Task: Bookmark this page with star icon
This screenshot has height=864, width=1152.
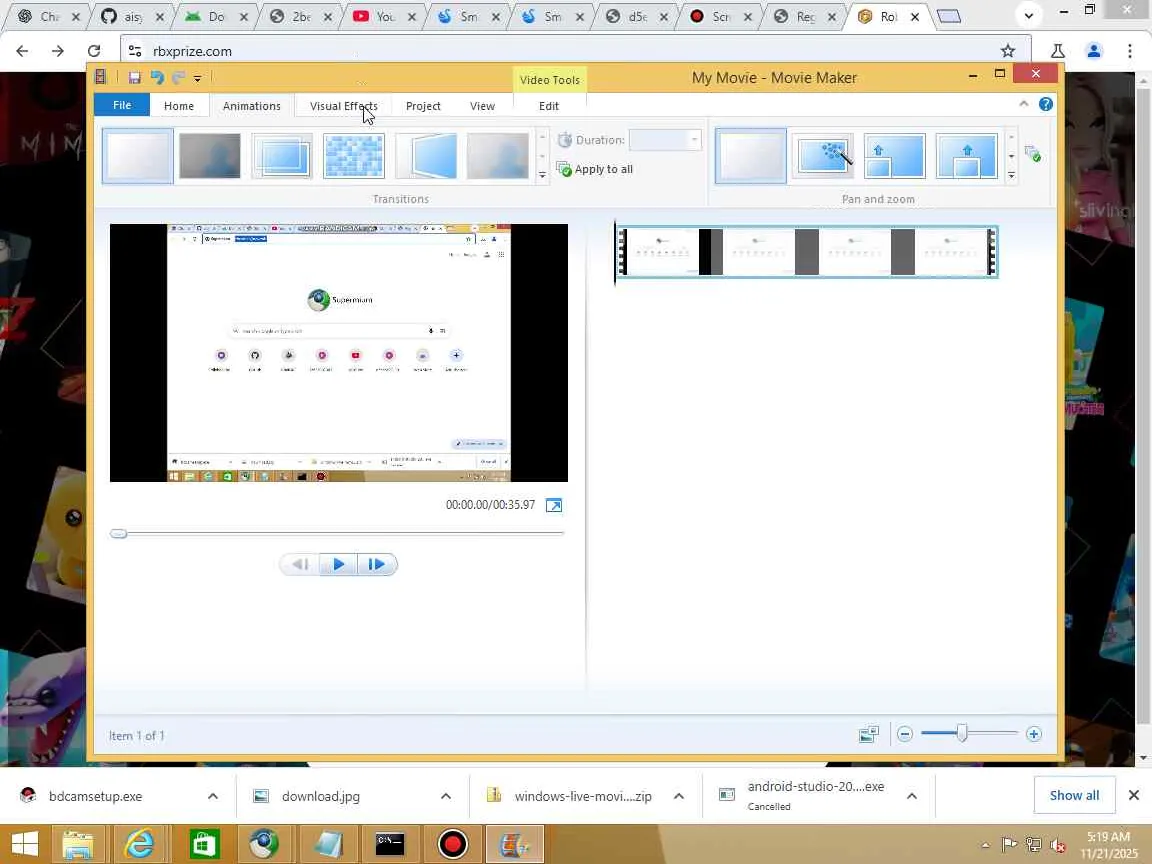Action: point(1007,51)
